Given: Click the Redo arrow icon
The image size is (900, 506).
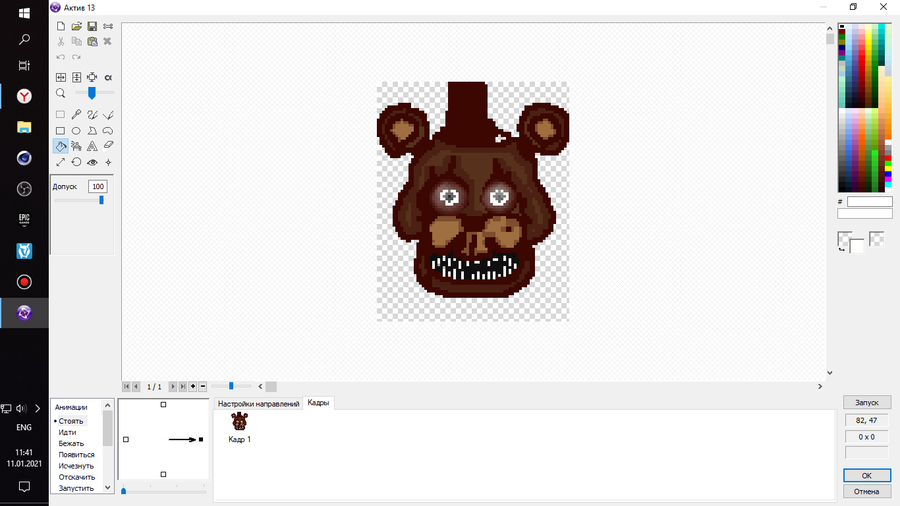Looking at the screenshot, I should tap(76, 57).
